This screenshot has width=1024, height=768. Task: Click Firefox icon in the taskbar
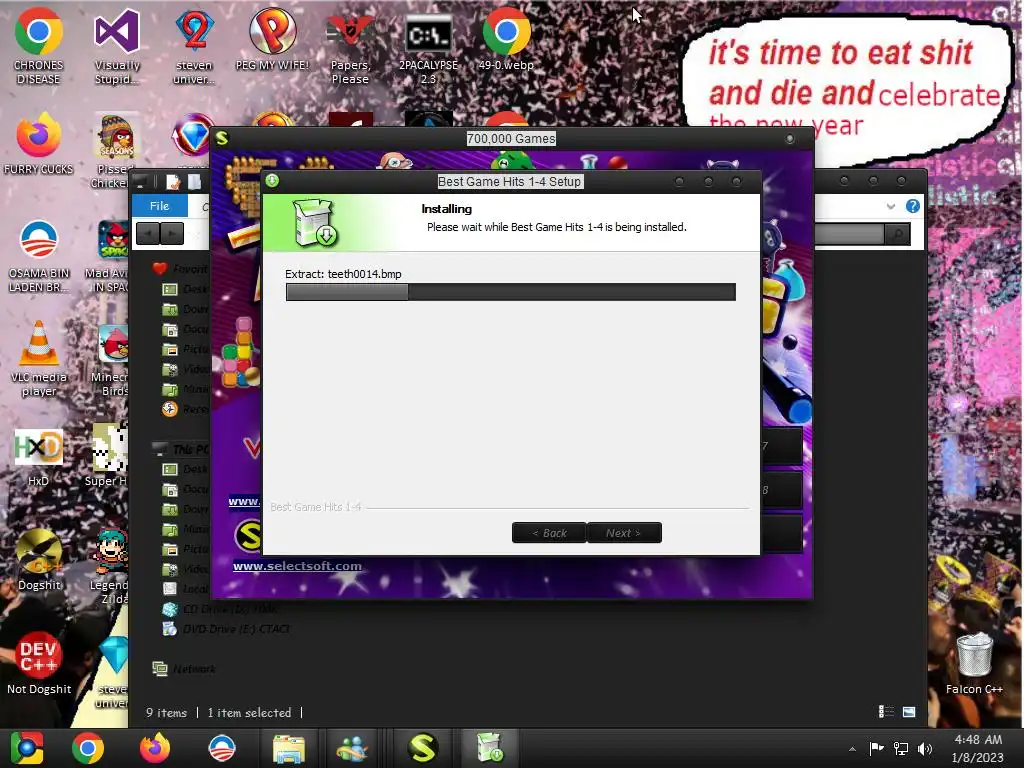pyautogui.click(x=155, y=748)
